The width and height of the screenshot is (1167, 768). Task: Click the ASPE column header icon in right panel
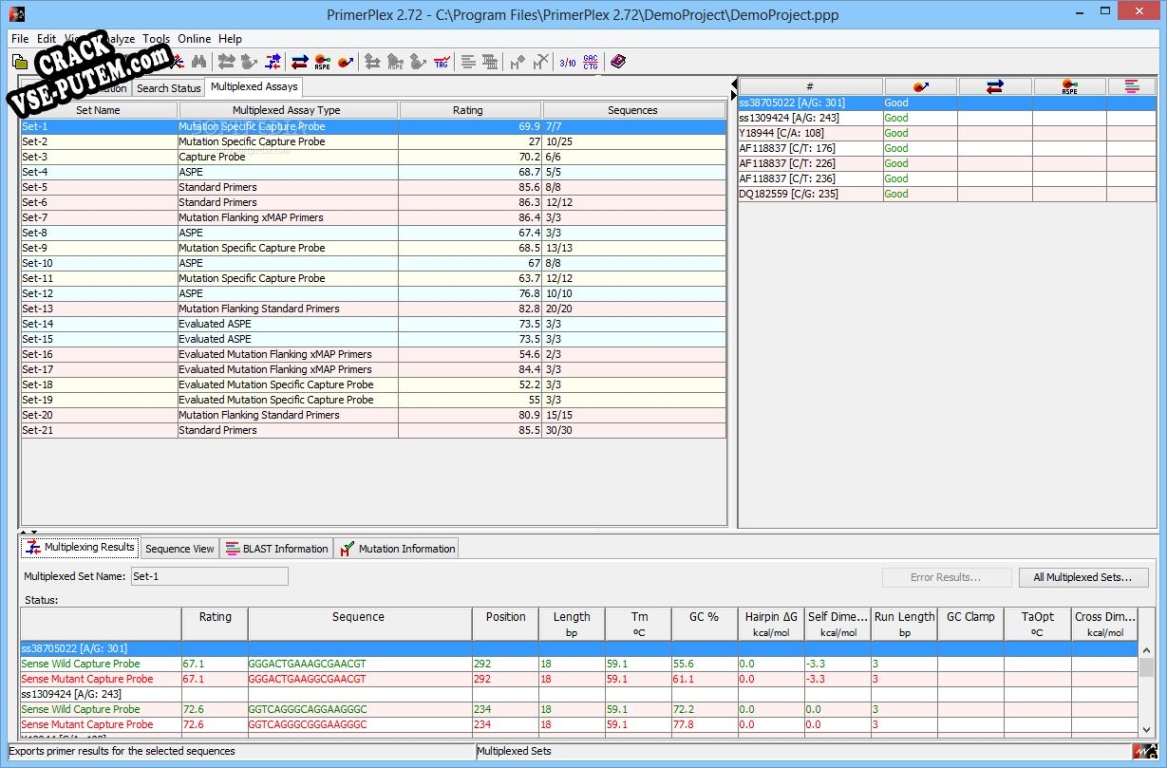1069,87
